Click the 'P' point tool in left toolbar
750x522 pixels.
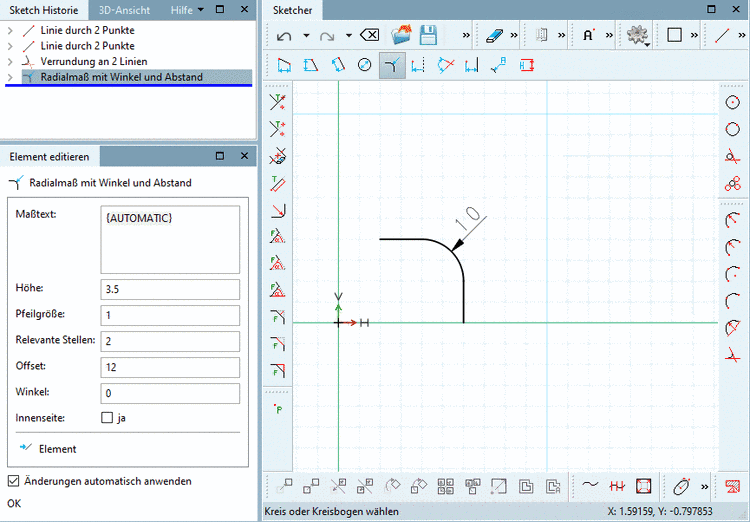[278, 409]
